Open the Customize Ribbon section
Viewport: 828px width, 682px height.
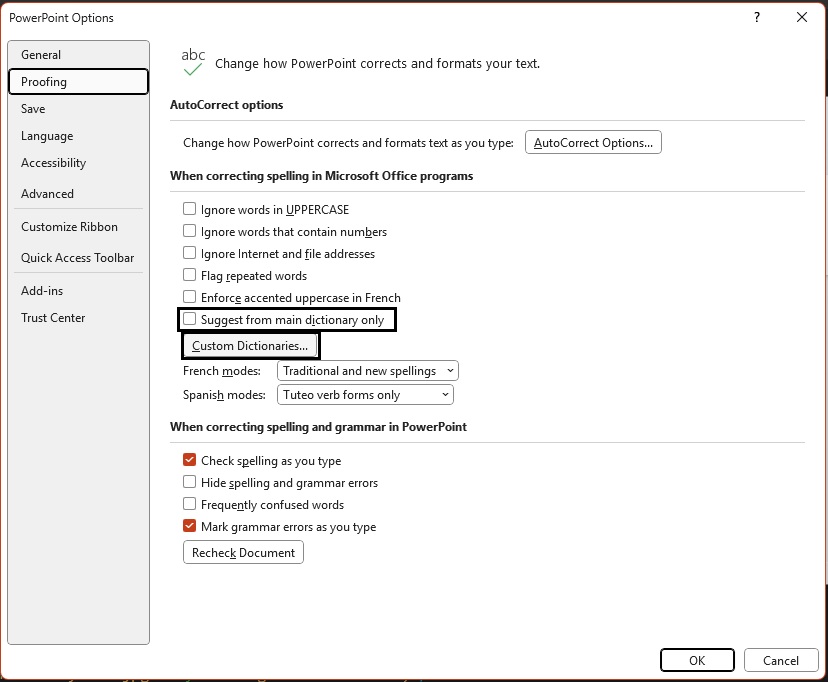(69, 227)
